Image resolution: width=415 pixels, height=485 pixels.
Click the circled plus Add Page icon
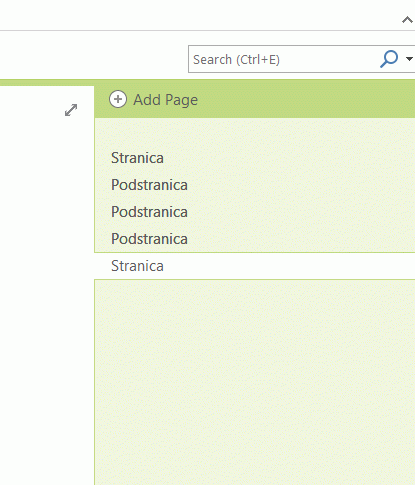tap(118, 99)
